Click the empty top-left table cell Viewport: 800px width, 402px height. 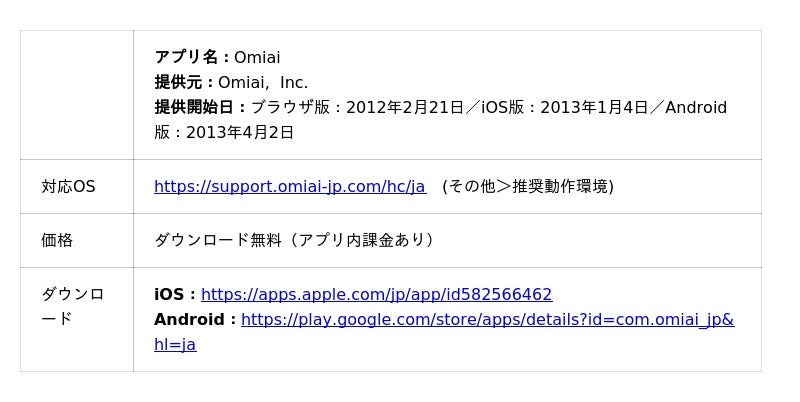pos(76,95)
